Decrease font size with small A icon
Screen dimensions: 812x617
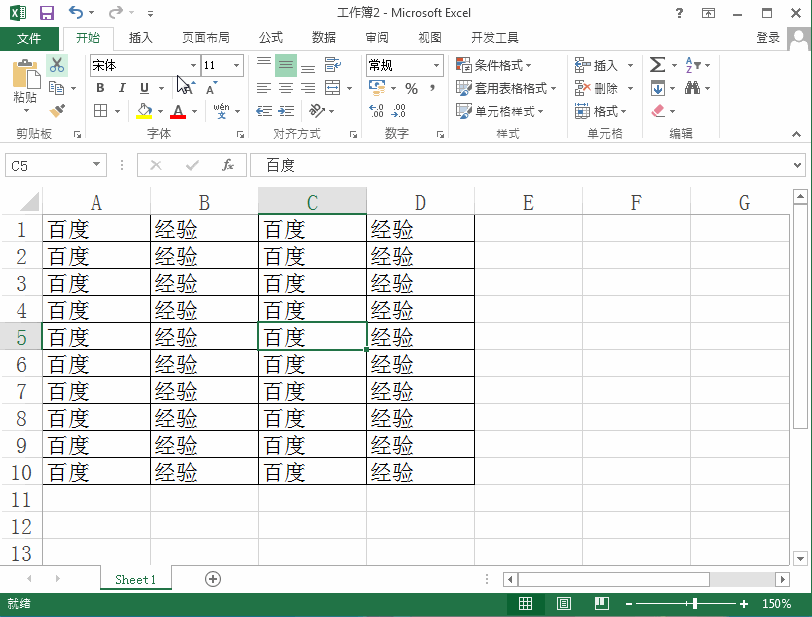click(211, 88)
